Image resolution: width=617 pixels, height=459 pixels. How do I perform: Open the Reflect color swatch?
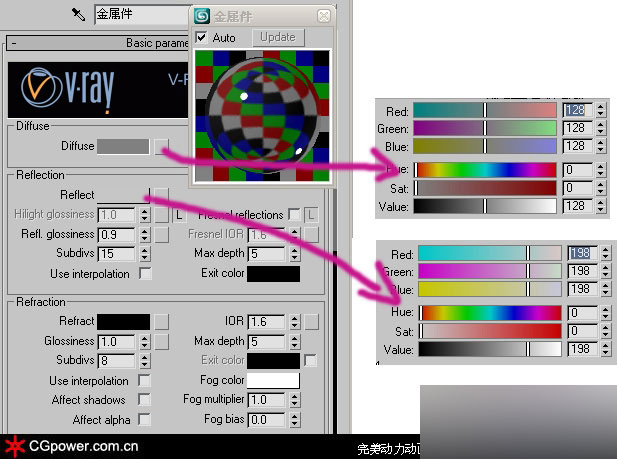[123, 195]
